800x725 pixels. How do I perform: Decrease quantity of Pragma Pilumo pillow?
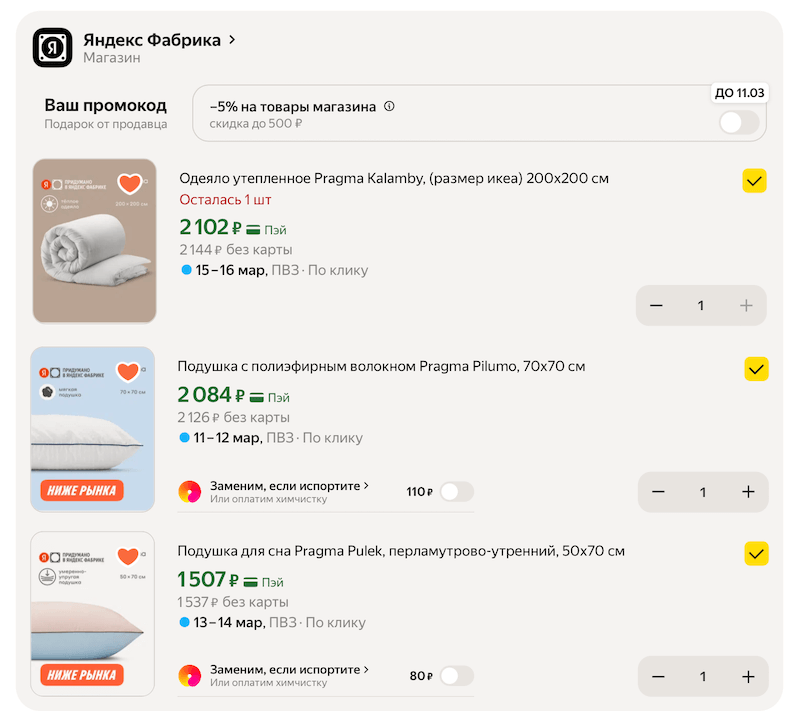[x=658, y=492]
